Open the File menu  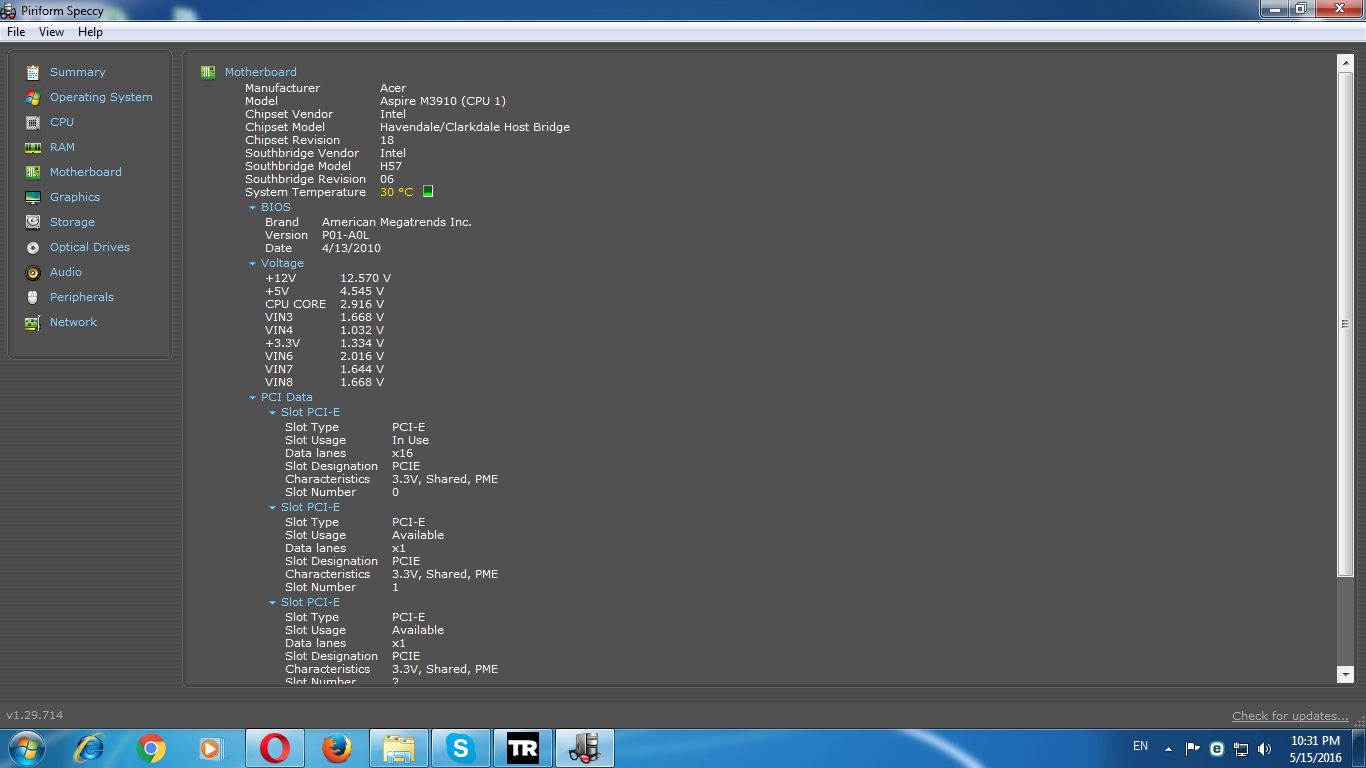pyautogui.click(x=16, y=32)
